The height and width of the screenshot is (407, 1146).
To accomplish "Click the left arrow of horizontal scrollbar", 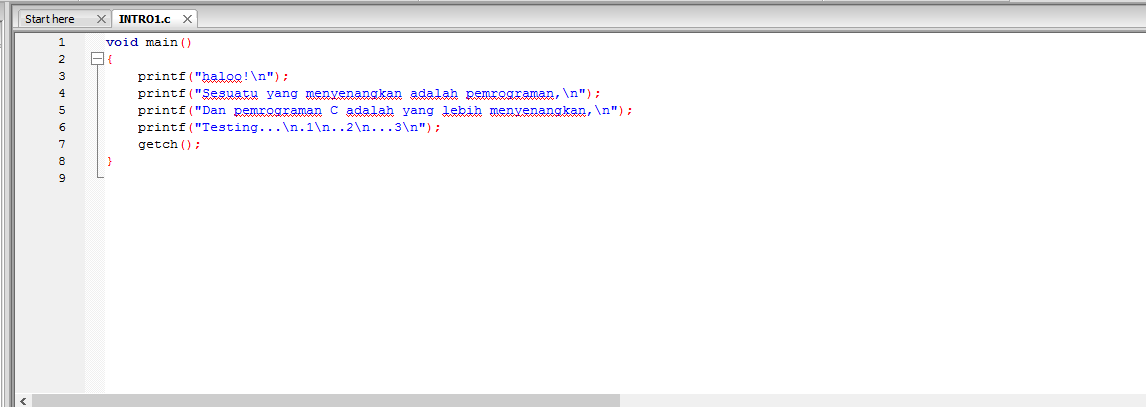I will click(x=23, y=400).
